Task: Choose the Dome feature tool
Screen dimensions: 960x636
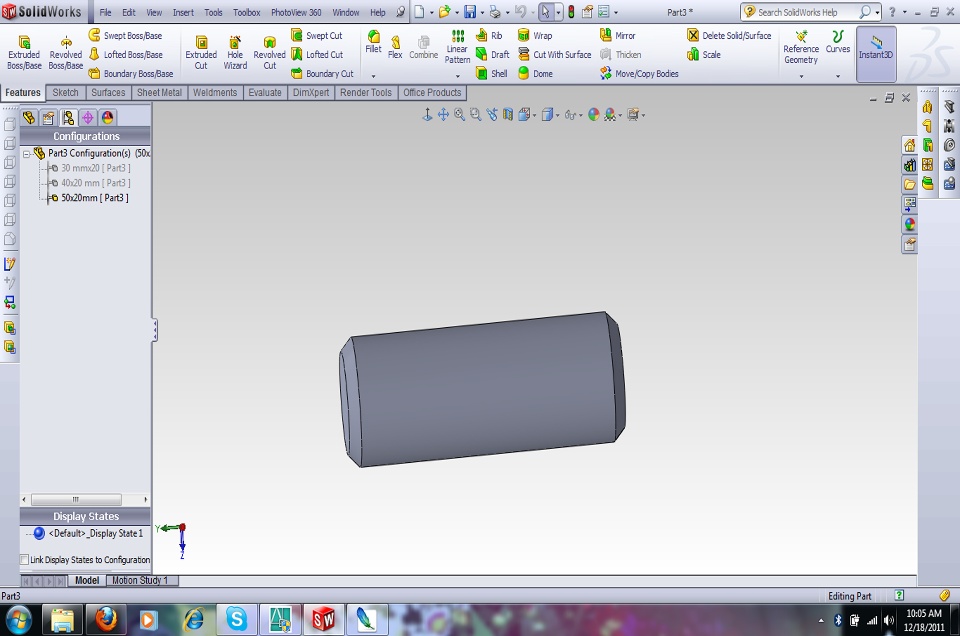Action: point(534,74)
